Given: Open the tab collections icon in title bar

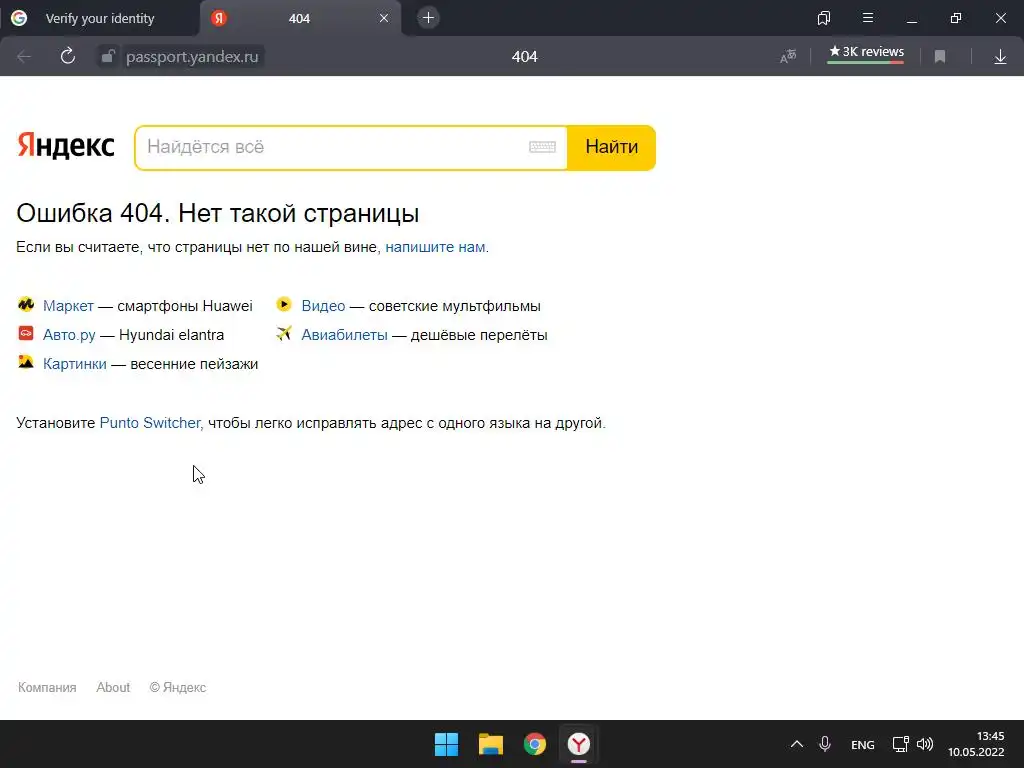Looking at the screenshot, I should click(x=824, y=18).
